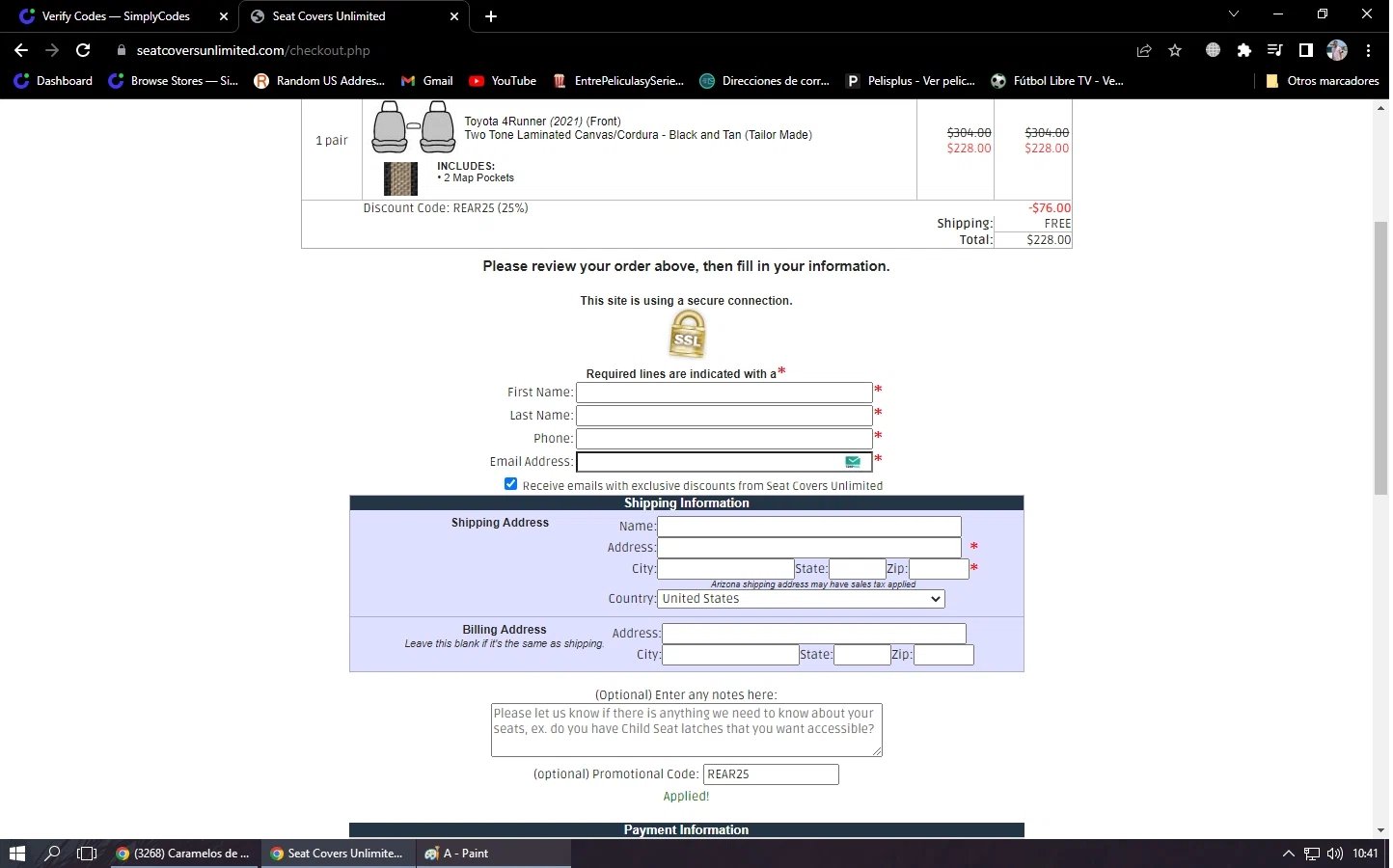Viewport: 1393px width, 868px height.
Task: Click the browser forward arrow
Action: pos(52,50)
